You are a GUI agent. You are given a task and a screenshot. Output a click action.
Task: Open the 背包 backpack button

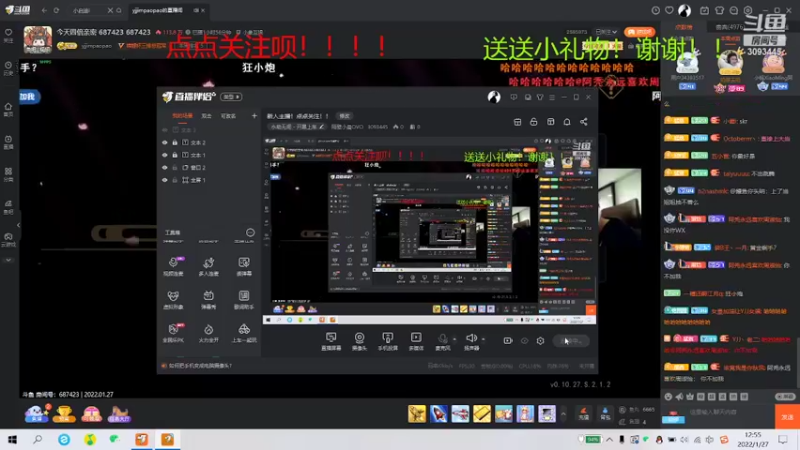605,414
